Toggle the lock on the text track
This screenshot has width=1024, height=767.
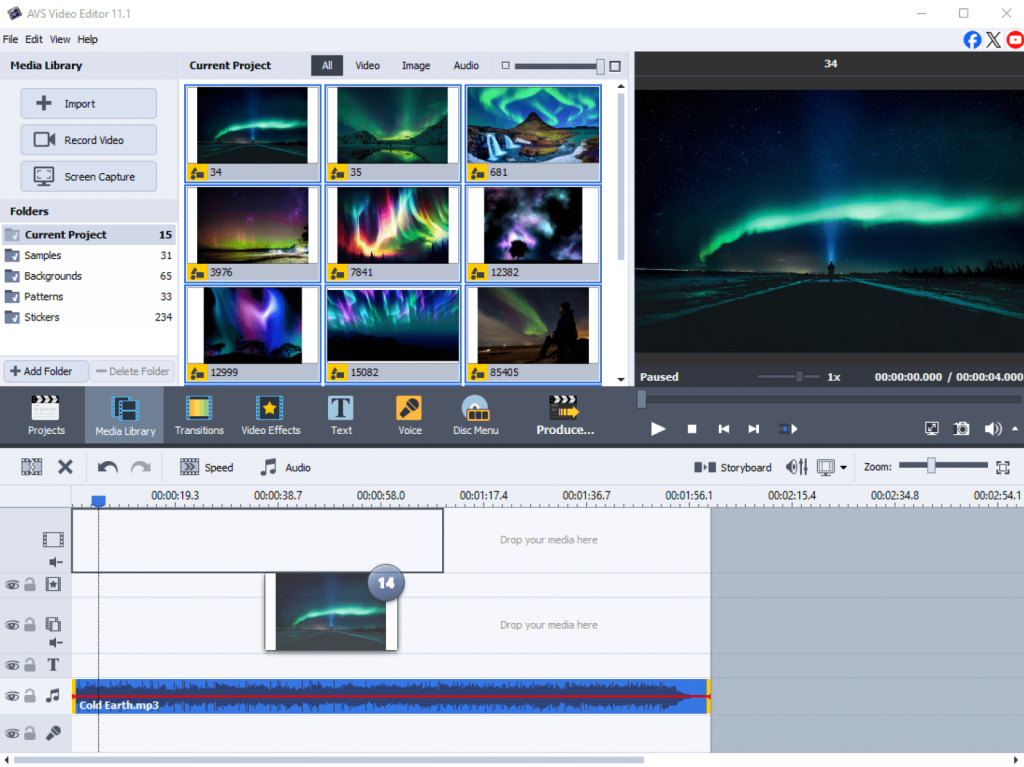pyautogui.click(x=30, y=665)
